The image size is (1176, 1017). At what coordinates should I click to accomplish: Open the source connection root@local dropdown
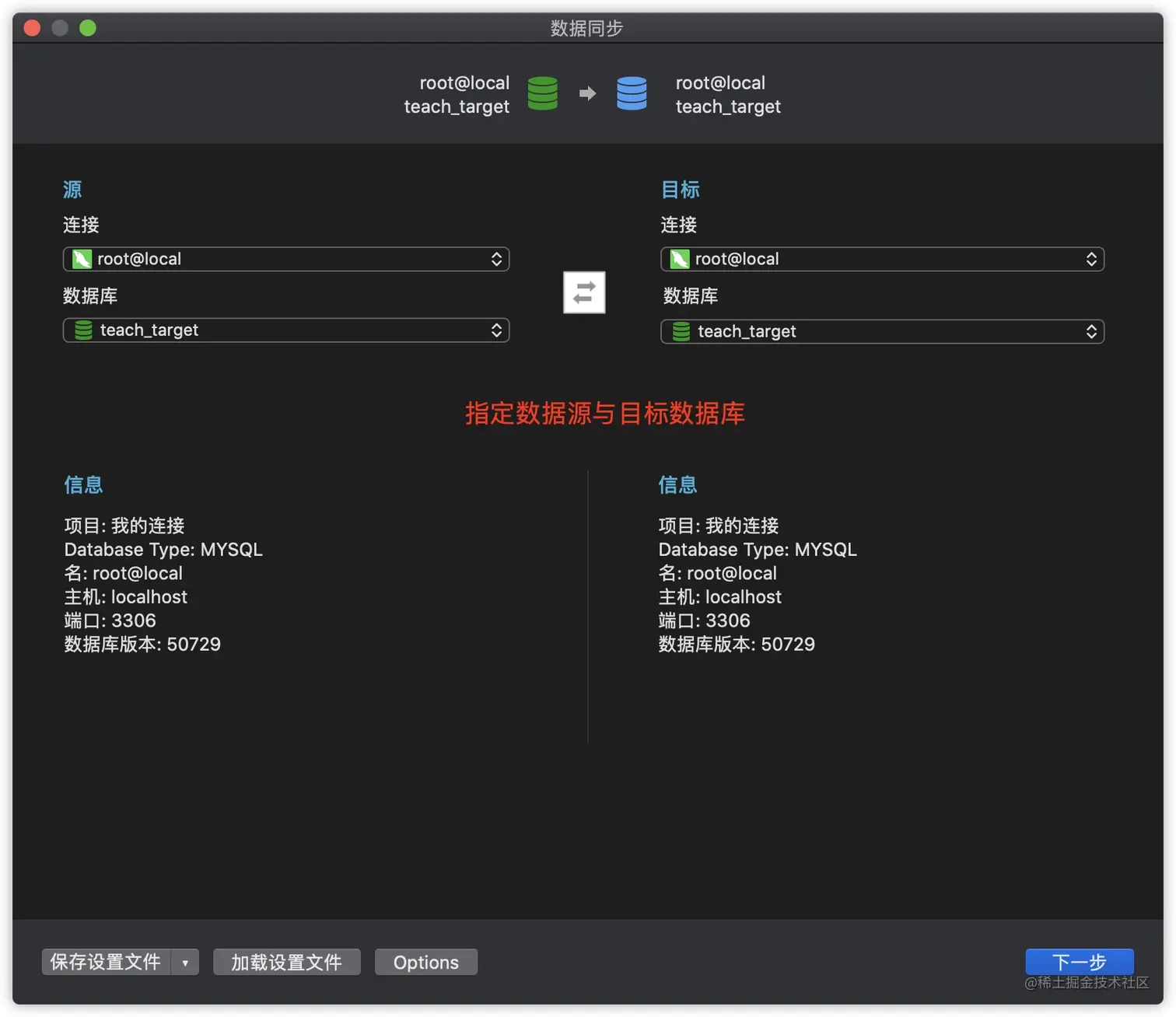286,259
